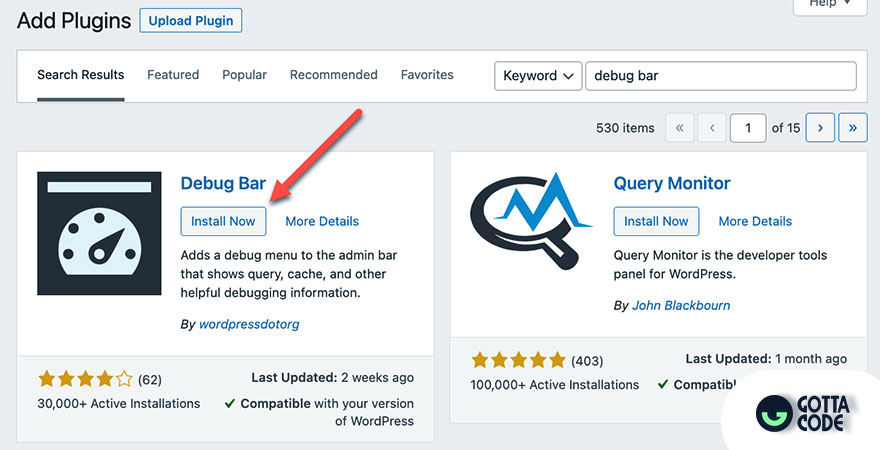Click the Query Monitor magnifier plugin icon
The width and height of the screenshot is (880, 450).
(530, 222)
